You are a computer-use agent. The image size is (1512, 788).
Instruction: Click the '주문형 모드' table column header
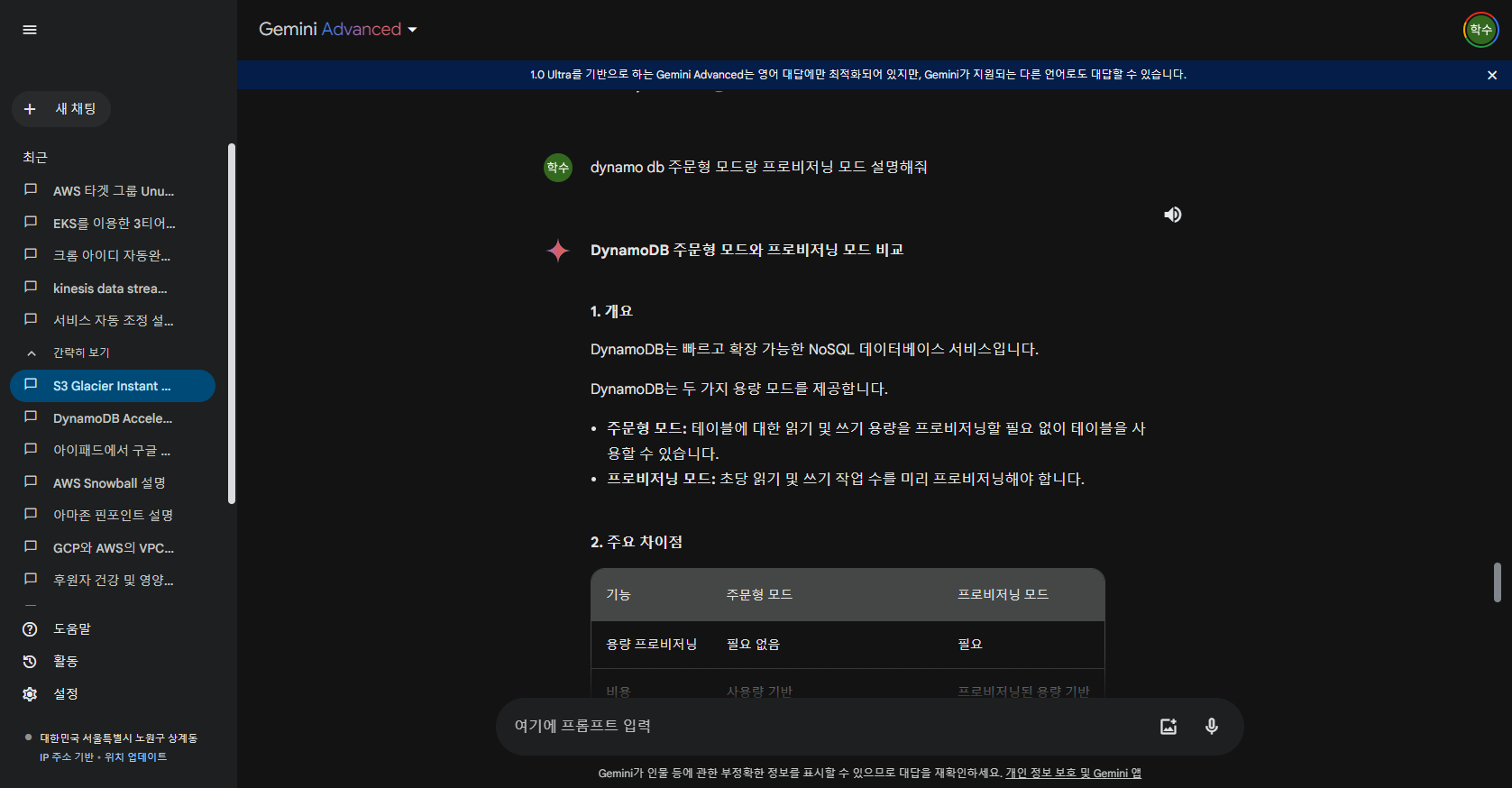point(759,595)
